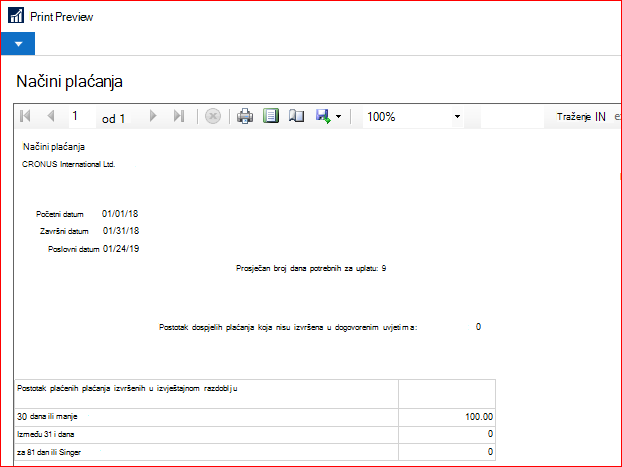Toggle print layout view icon
622x467 pixels.
click(271, 116)
